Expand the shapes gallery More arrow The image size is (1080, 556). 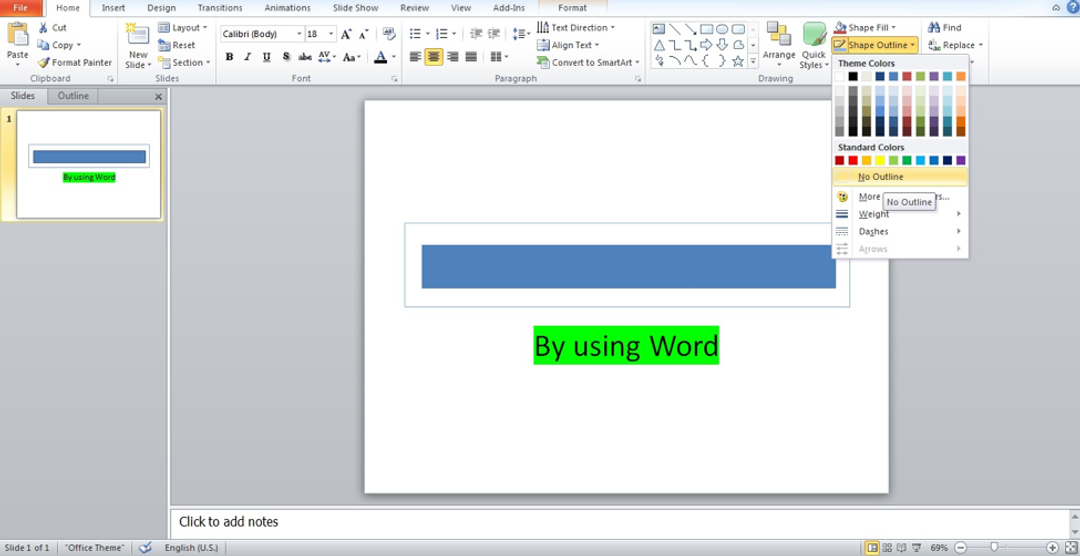coord(754,62)
